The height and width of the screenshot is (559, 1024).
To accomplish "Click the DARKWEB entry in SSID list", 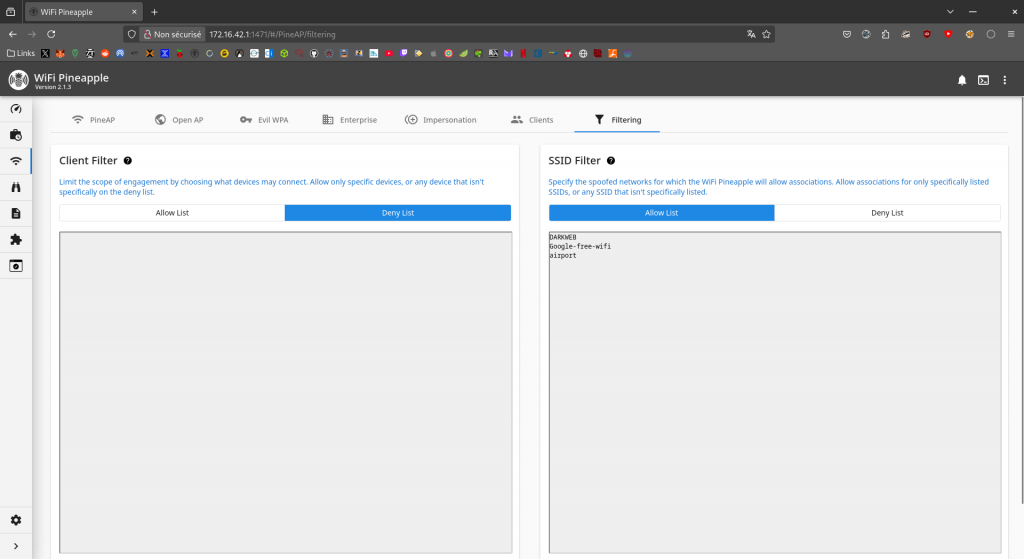I will click(563, 237).
